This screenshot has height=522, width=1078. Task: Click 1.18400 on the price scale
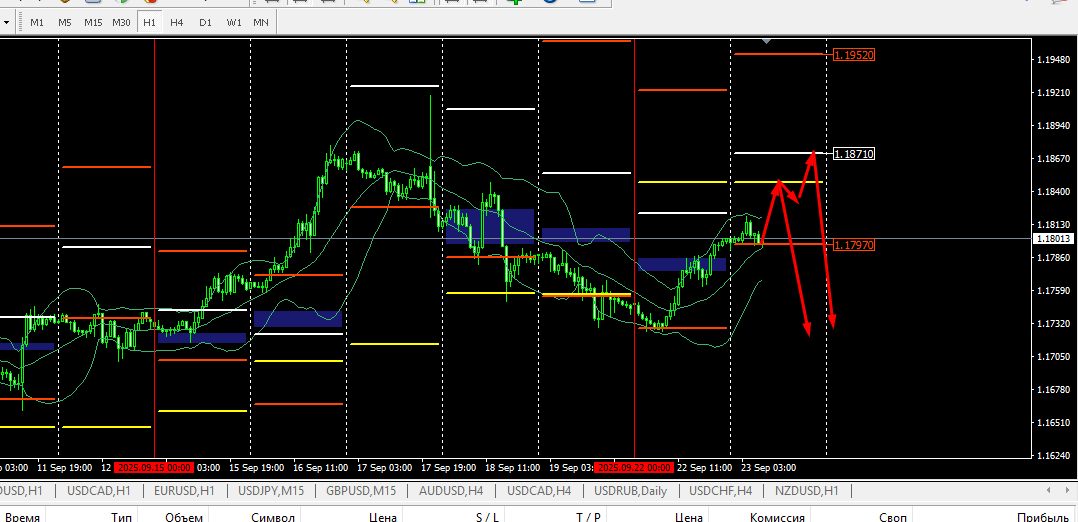[x=1054, y=192]
